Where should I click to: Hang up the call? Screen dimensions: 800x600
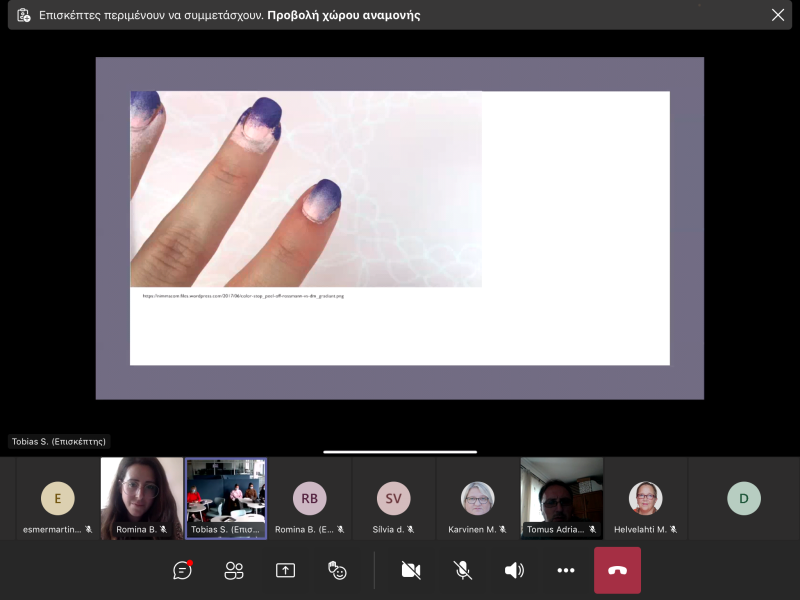coord(617,570)
